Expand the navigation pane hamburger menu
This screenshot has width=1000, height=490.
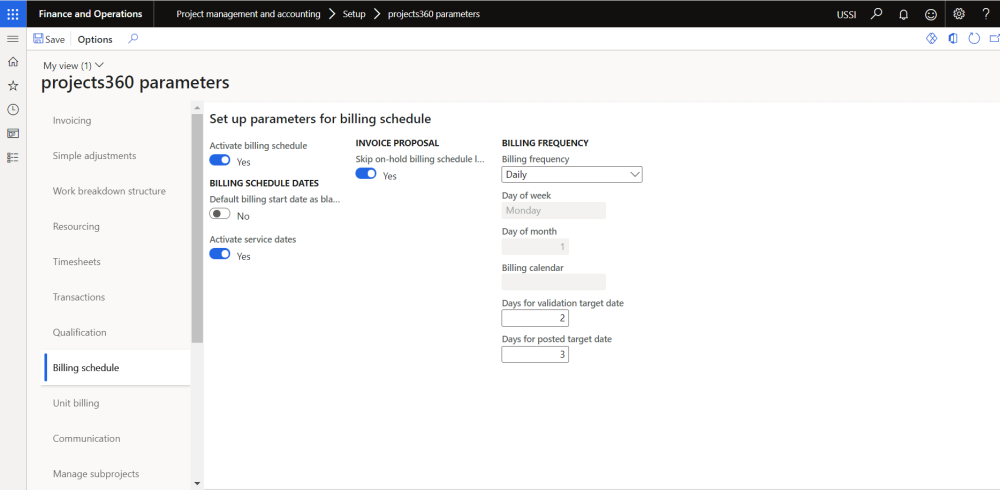click(x=13, y=39)
